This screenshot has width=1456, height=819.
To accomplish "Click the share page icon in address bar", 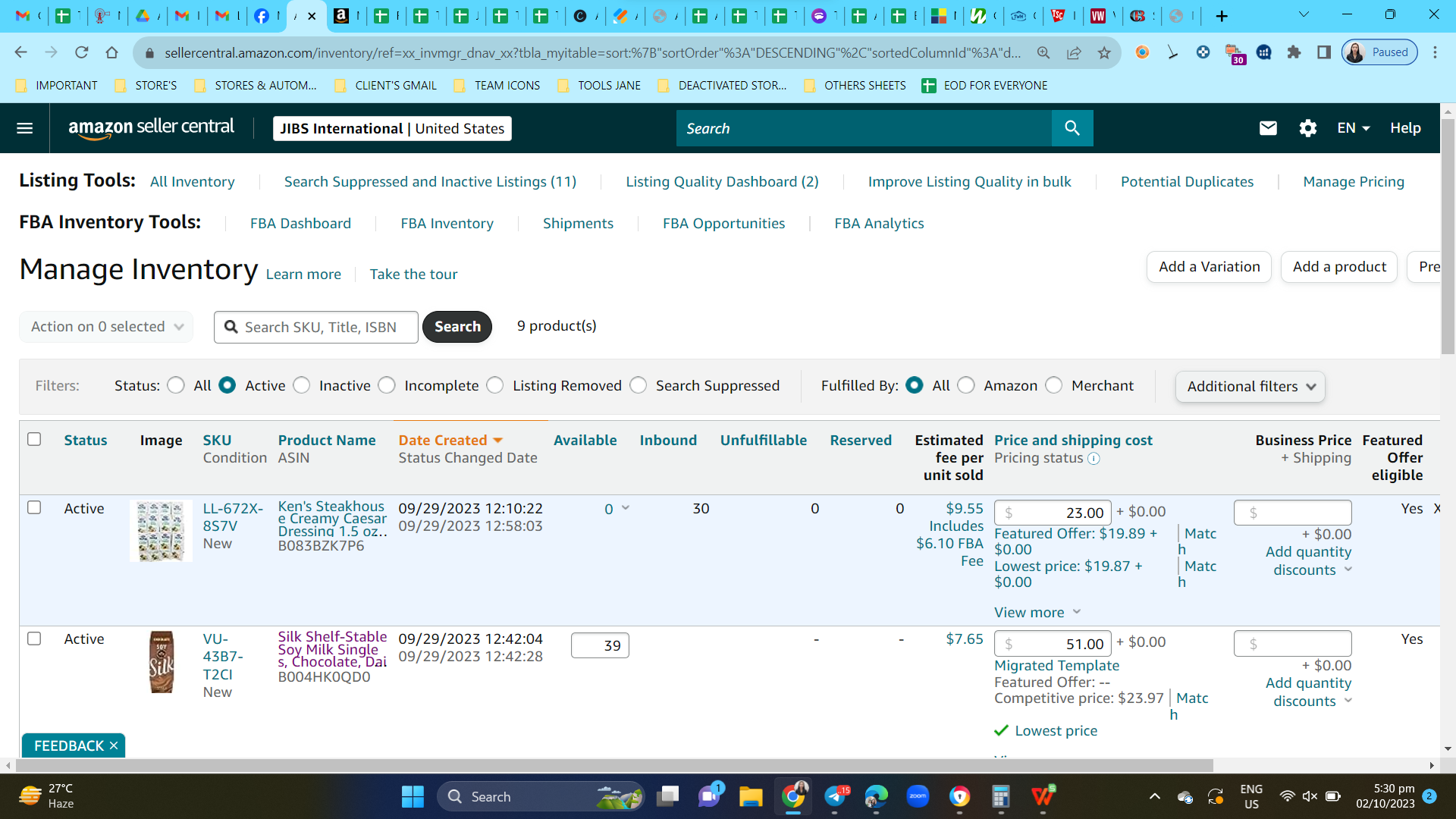I will [1074, 52].
